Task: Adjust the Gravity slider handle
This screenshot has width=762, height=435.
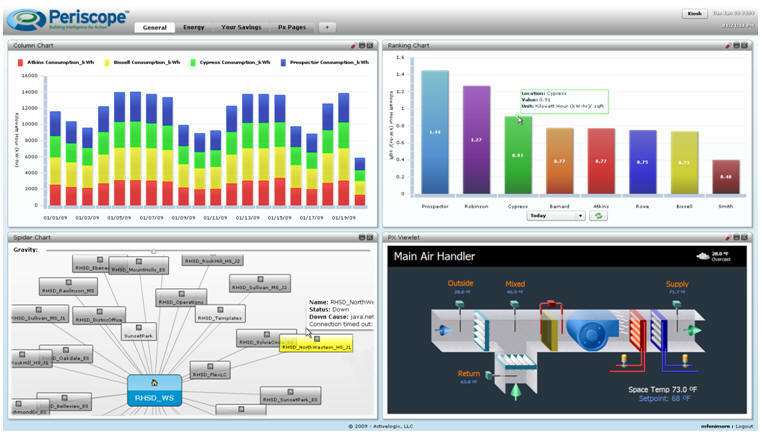Action: coord(154,251)
